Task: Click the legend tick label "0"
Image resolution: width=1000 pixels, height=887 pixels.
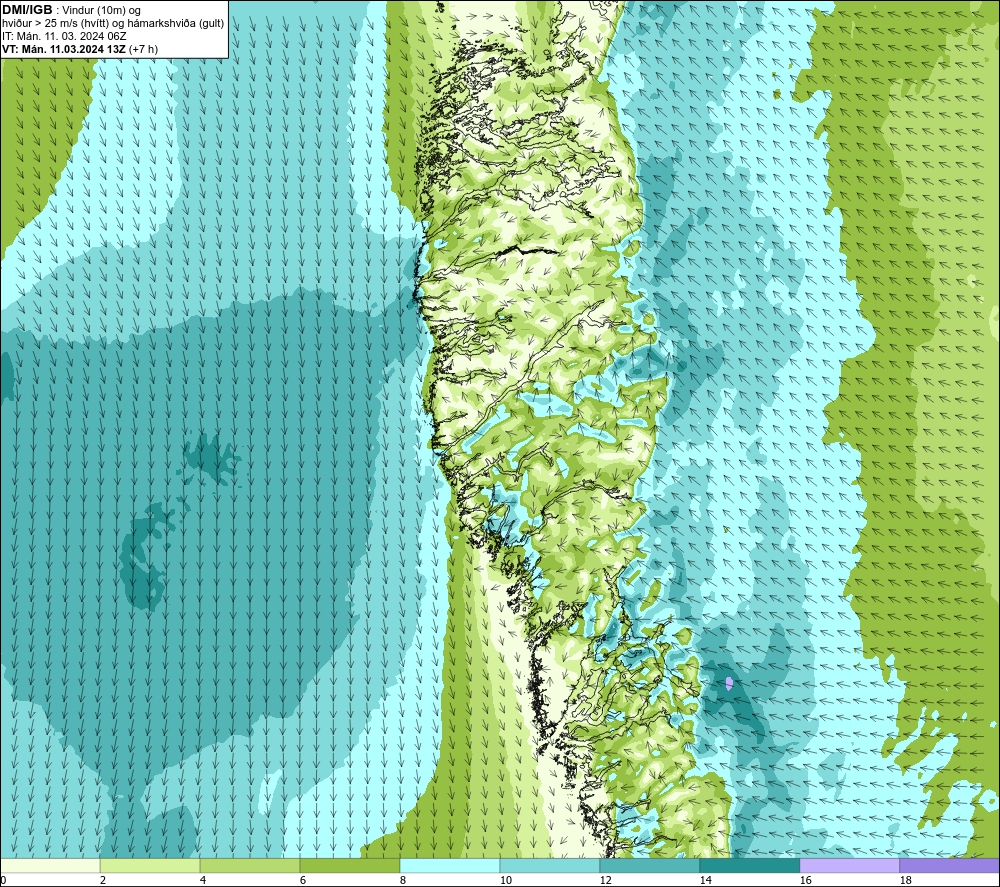Action: coord(3,880)
